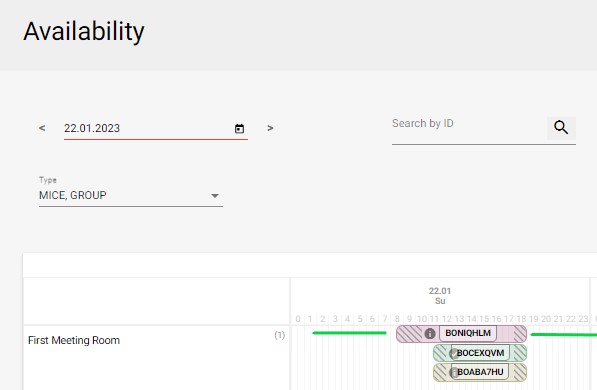This screenshot has width=597, height=390.
Task: Click the (1) count beside First Meeting Room
Action: click(x=279, y=335)
